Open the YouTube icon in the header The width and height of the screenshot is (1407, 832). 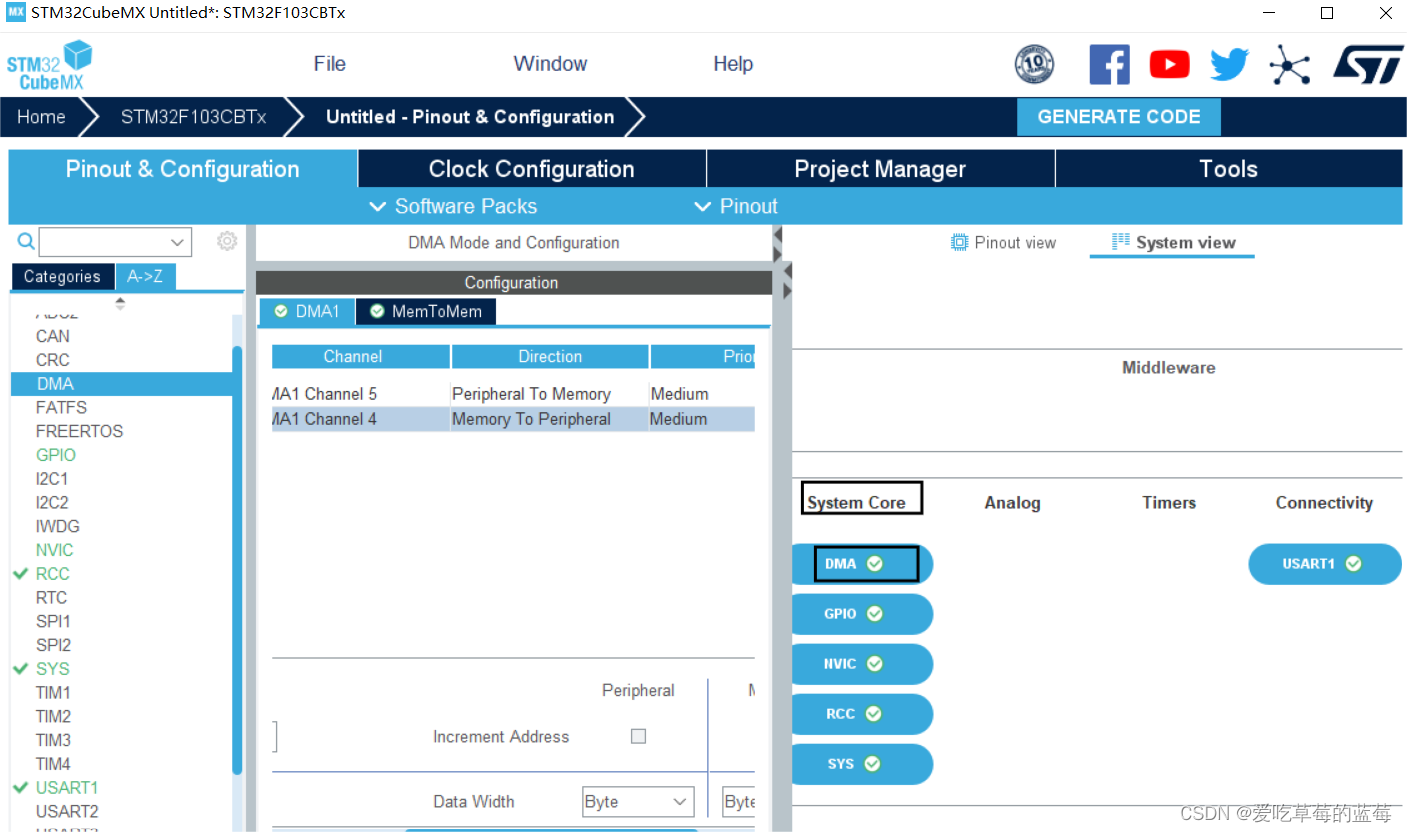click(x=1169, y=65)
